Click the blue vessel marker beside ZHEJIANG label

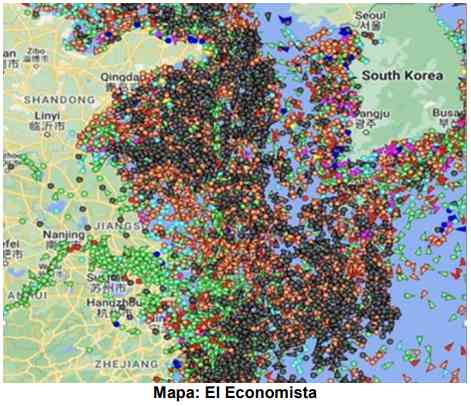176,363
